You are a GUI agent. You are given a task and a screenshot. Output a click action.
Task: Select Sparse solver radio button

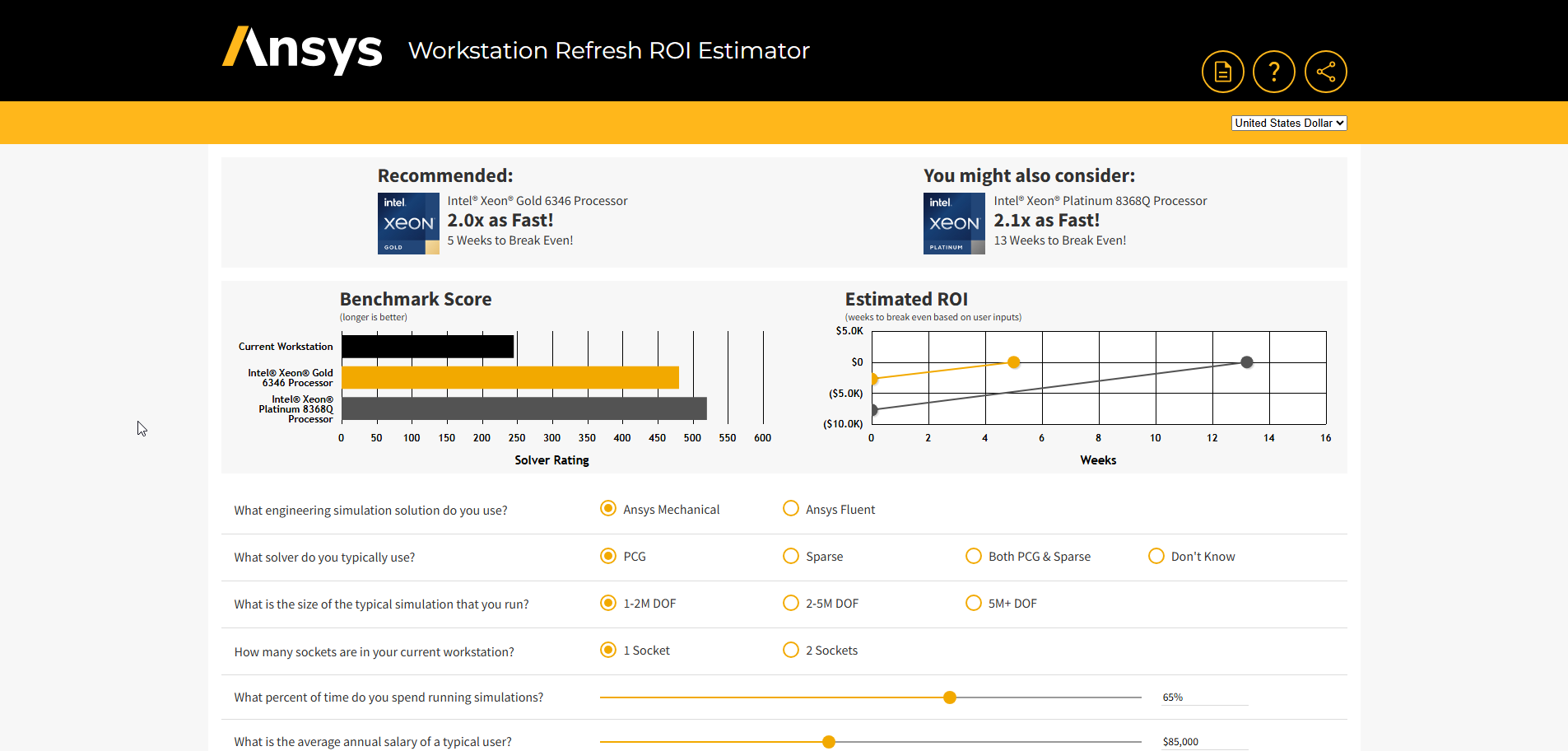[791, 556]
